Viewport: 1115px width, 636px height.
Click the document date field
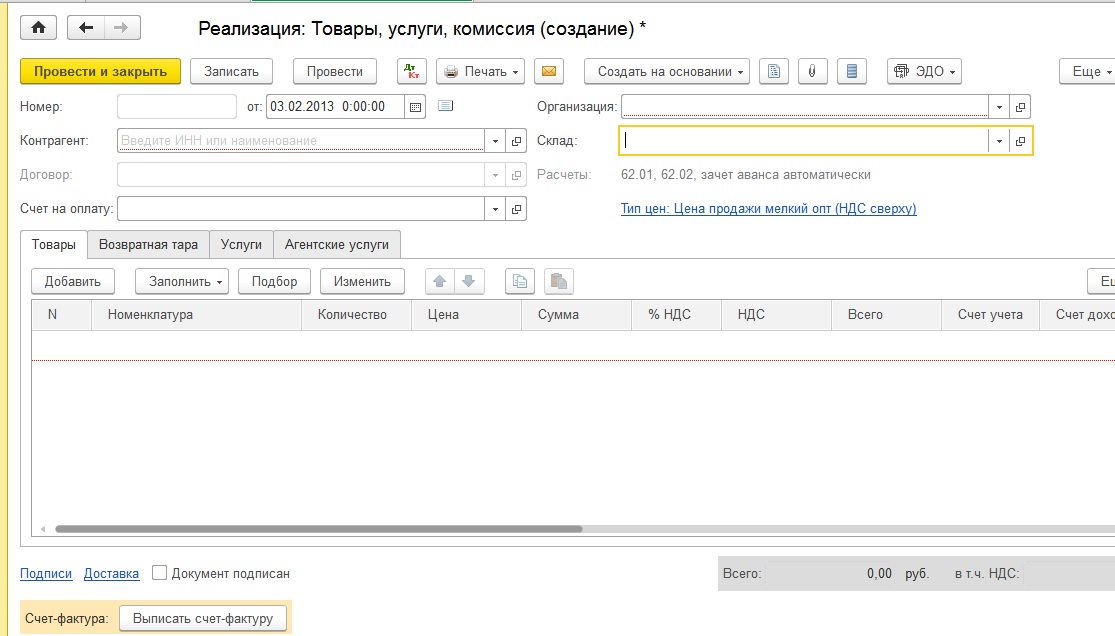click(x=336, y=107)
